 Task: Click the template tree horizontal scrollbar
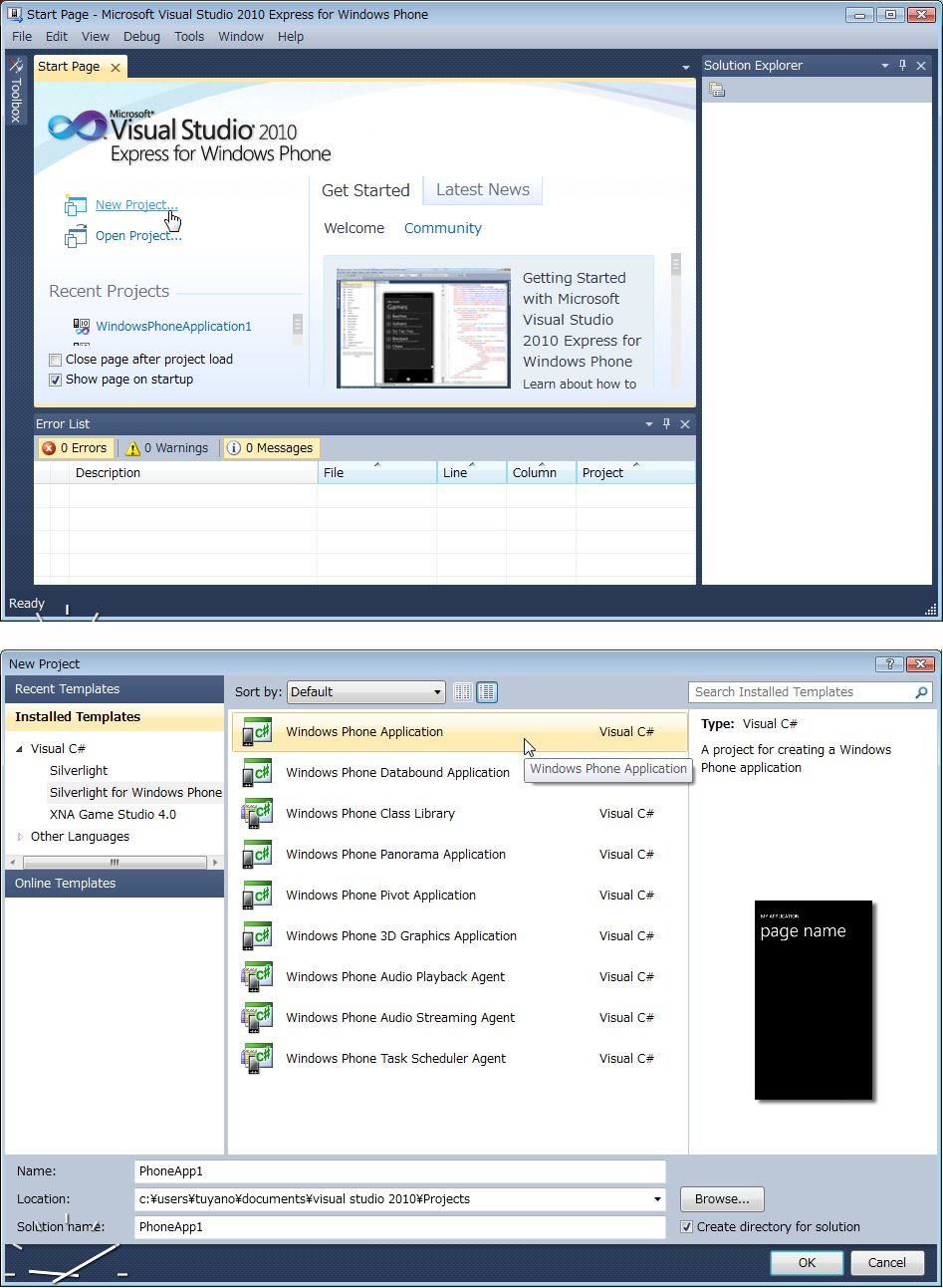click(115, 863)
